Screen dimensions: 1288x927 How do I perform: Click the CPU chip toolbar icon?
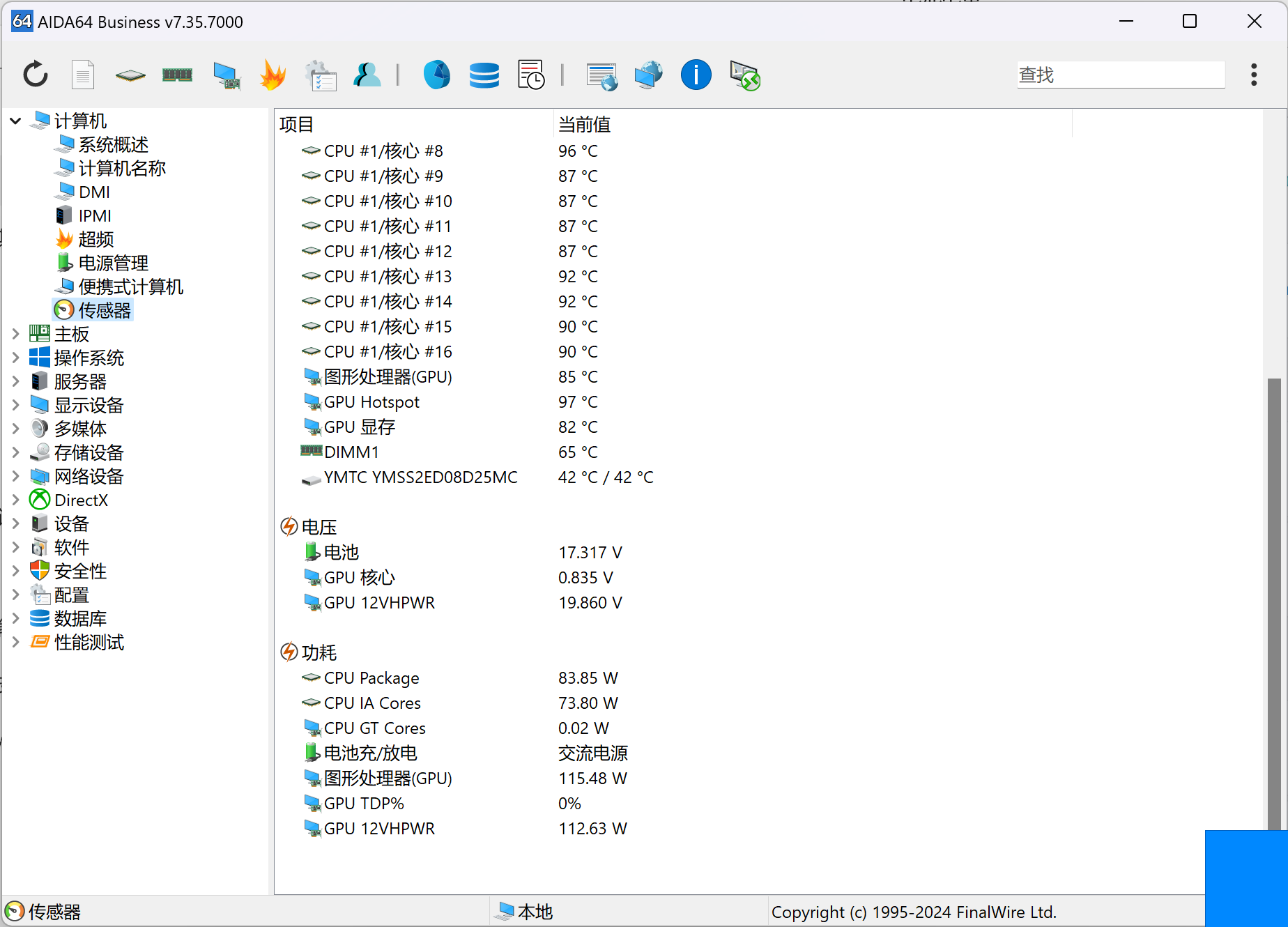click(130, 75)
